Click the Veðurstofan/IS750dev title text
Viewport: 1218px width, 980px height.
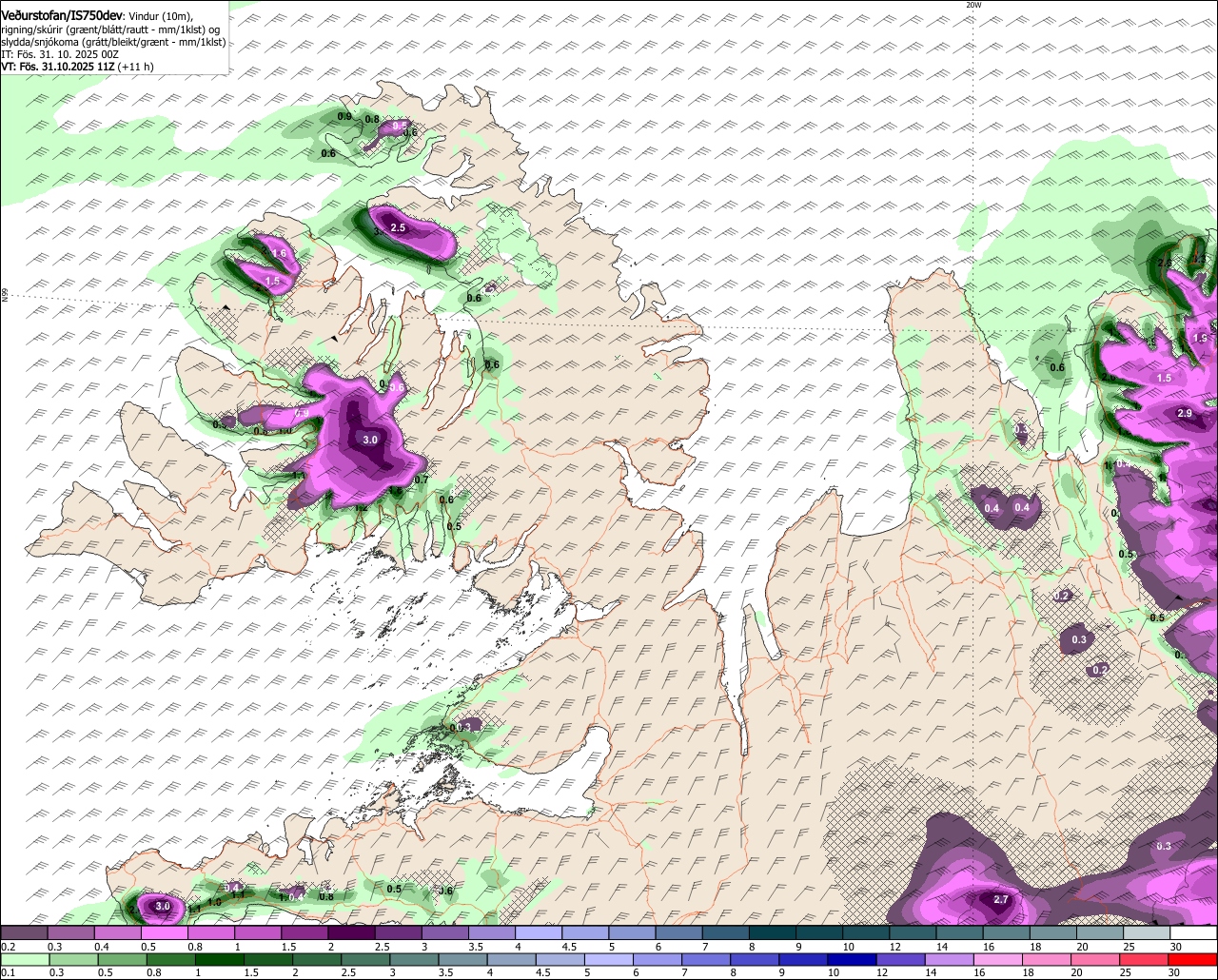click(x=62, y=15)
